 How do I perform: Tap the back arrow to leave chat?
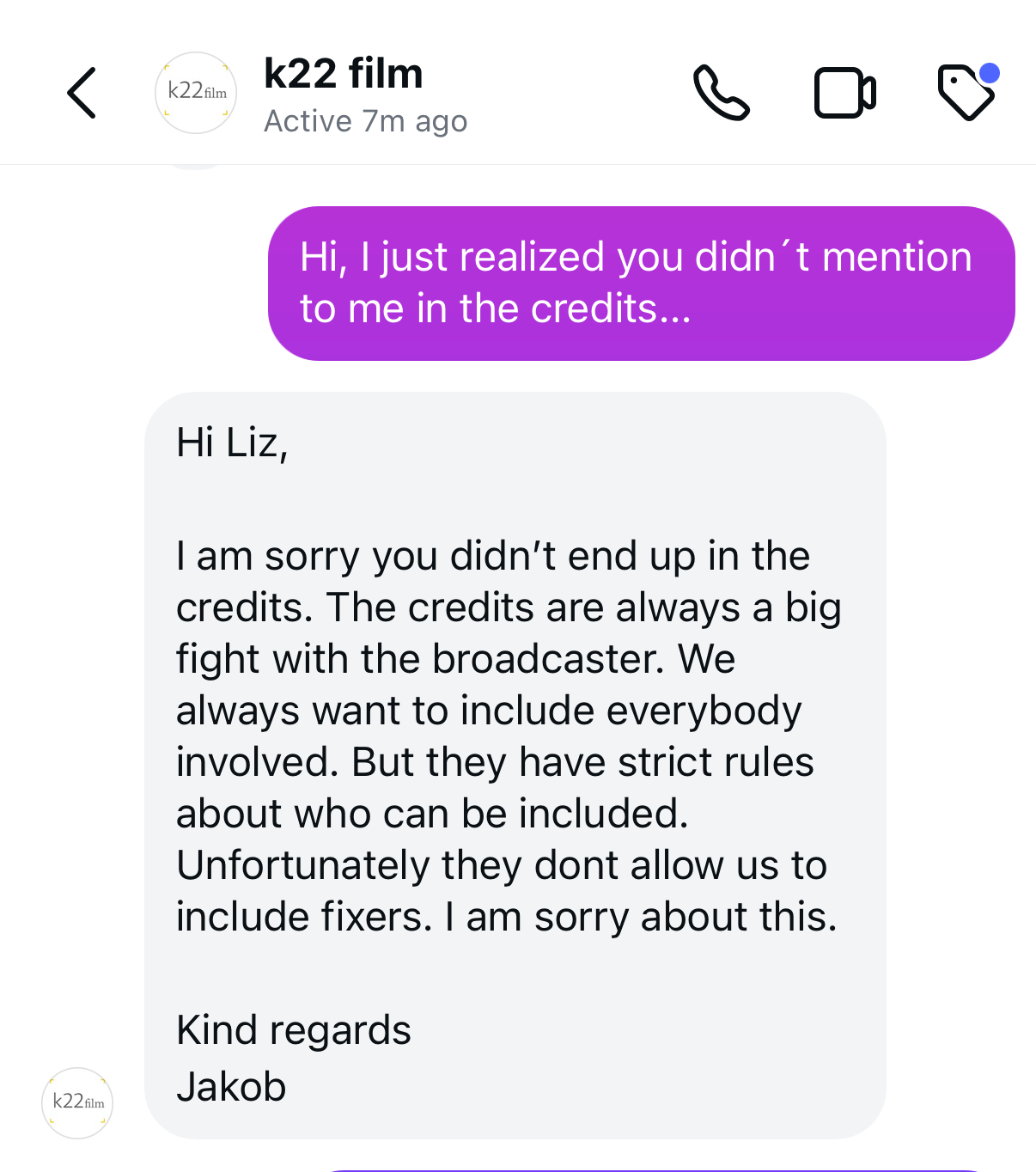pyautogui.click(x=82, y=93)
